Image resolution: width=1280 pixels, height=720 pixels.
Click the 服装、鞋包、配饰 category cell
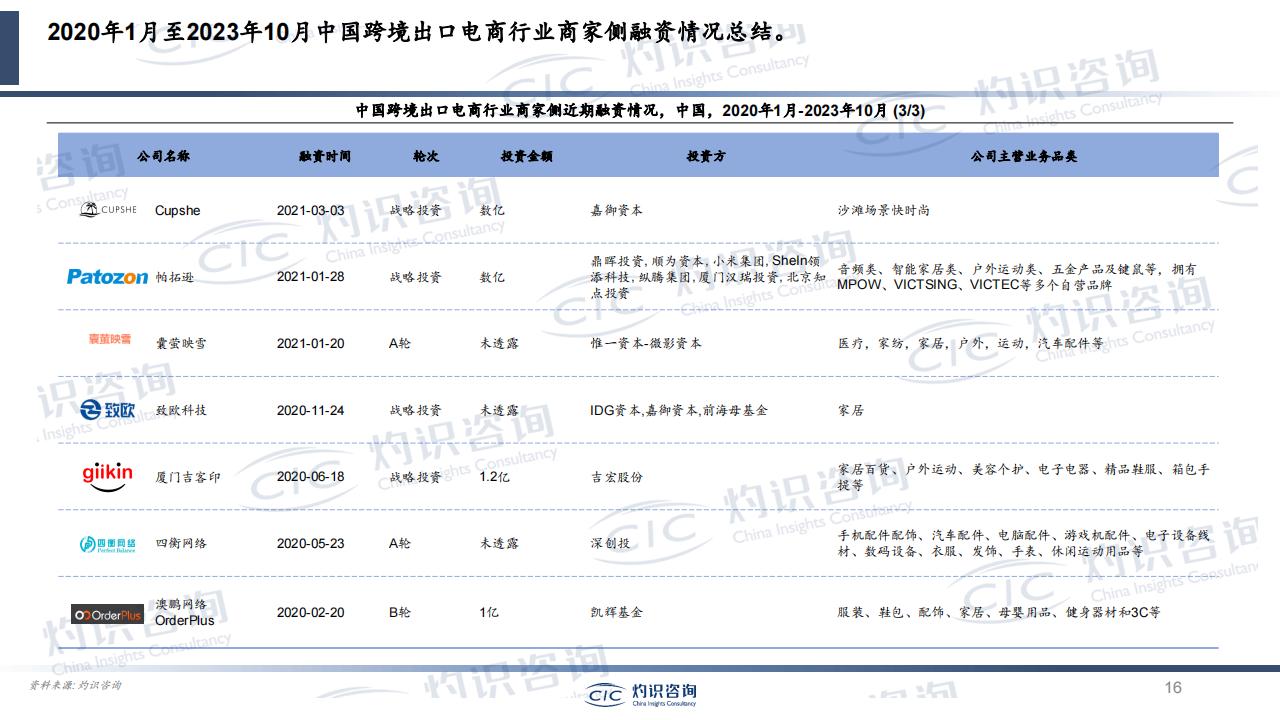point(999,612)
